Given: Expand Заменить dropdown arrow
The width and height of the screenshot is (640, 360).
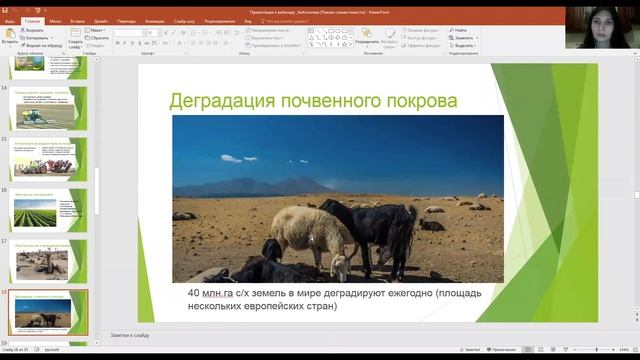Looking at the screenshot, I should (477, 38).
